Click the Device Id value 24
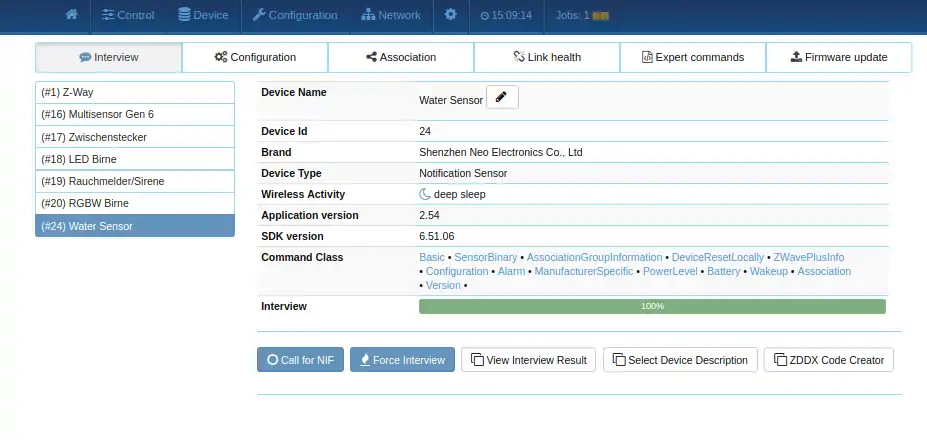 click(x=425, y=131)
